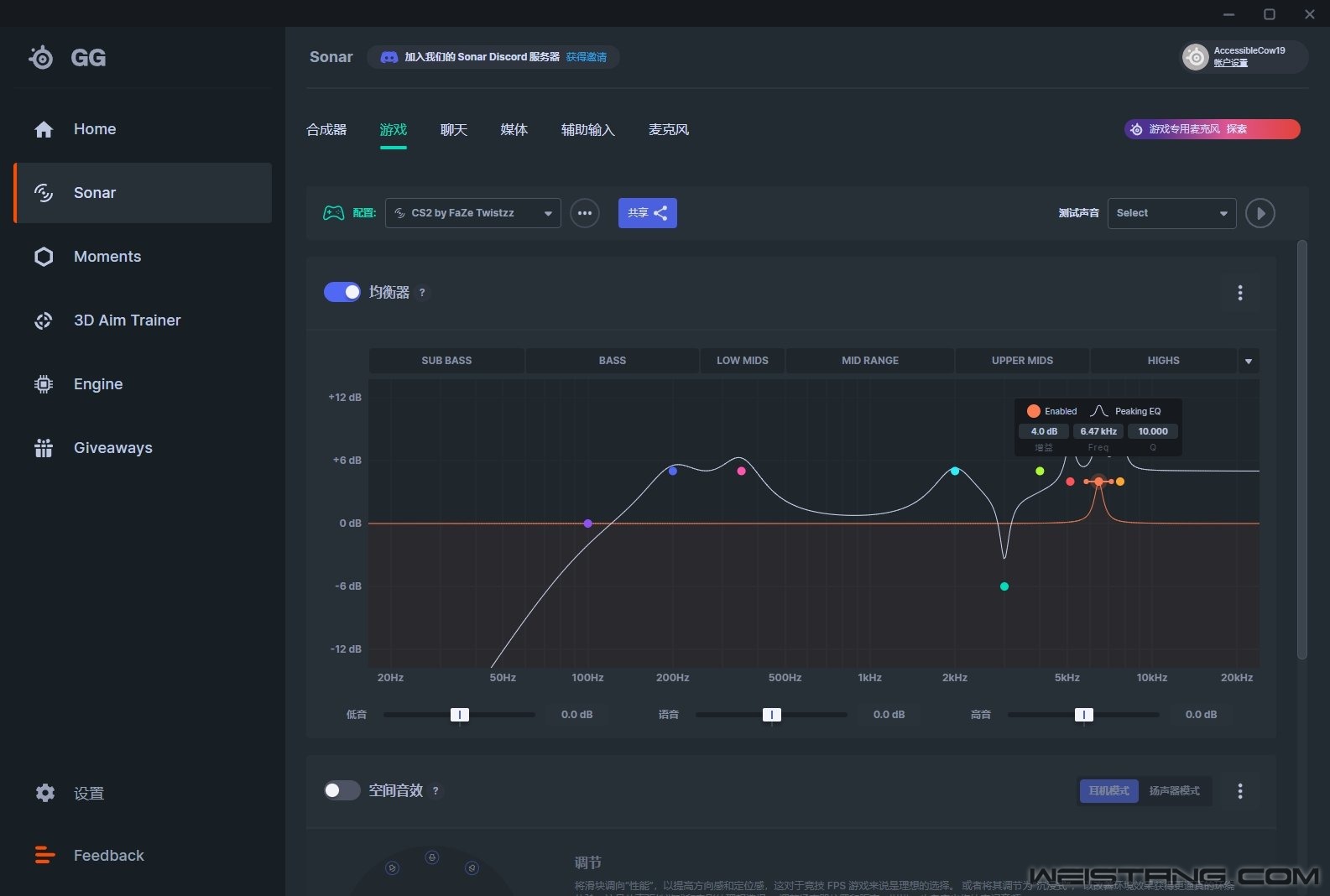Switch to 媒体 tab
Screen dimensions: 1330x896
514,130
